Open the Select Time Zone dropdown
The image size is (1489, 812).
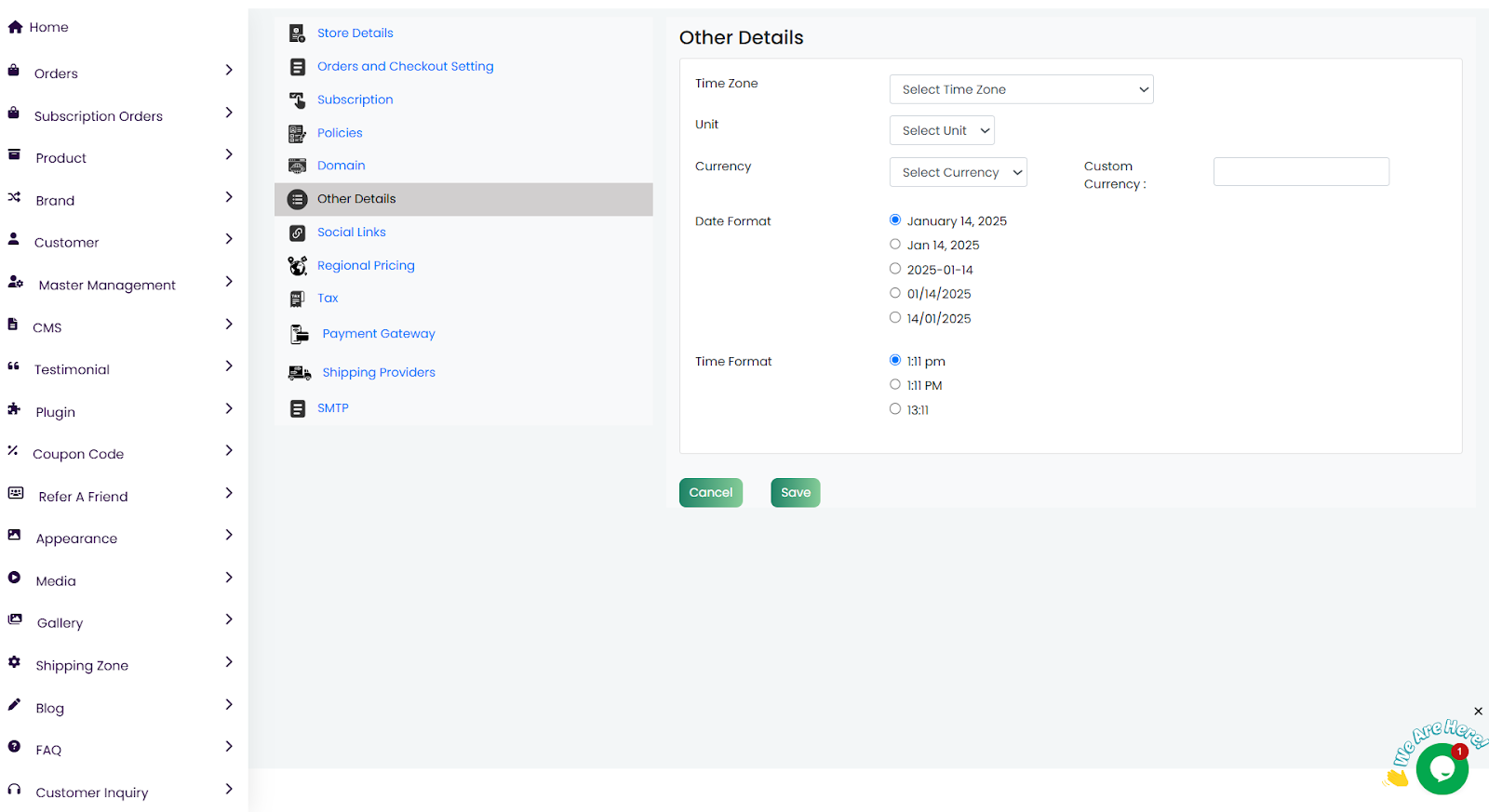pyautogui.click(x=1021, y=89)
